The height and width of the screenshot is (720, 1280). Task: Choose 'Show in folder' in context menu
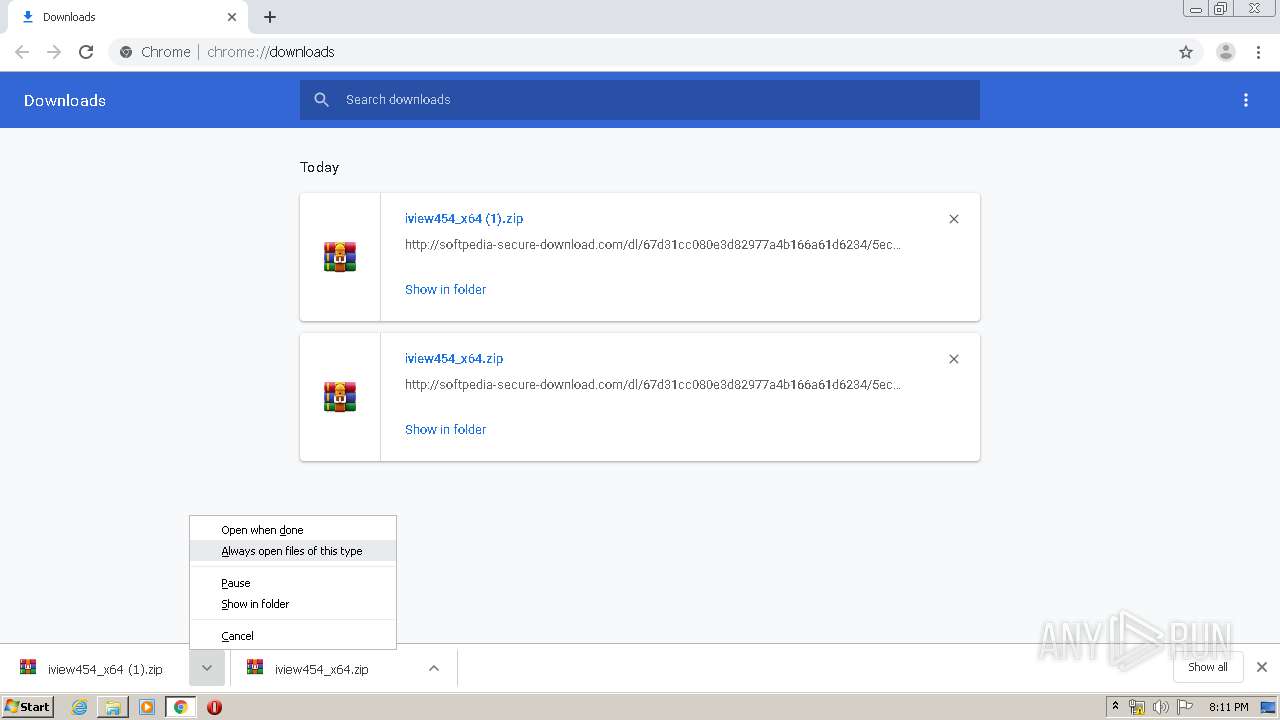[x=293, y=604]
